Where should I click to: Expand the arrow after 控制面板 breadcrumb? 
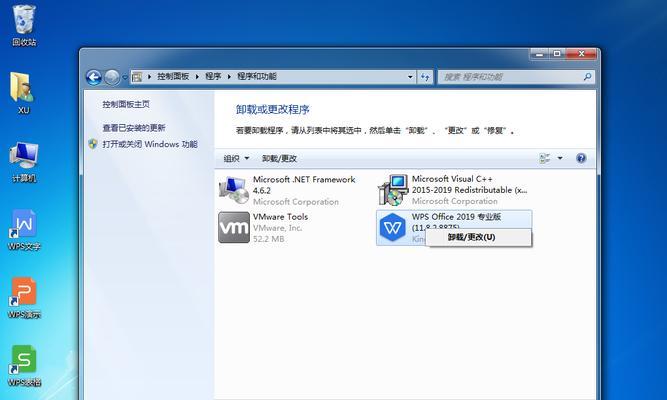pos(197,77)
